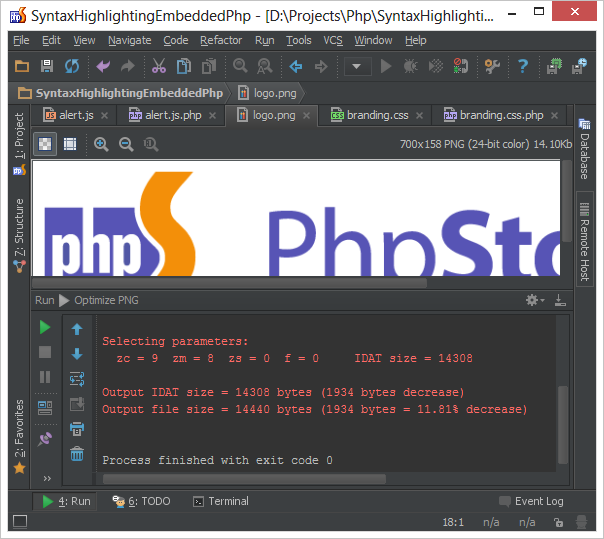
Task: Print console output with the printer icon
Action: coord(77,429)
